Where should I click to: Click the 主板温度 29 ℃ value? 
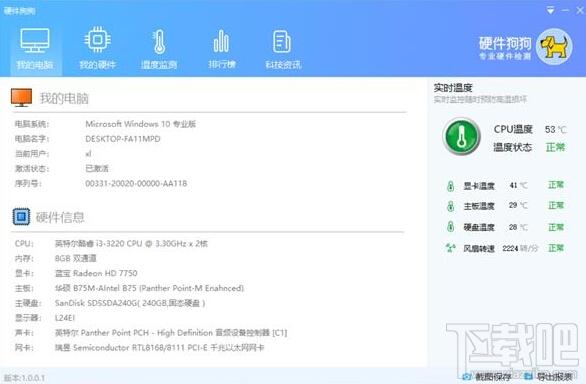[518, 205]
